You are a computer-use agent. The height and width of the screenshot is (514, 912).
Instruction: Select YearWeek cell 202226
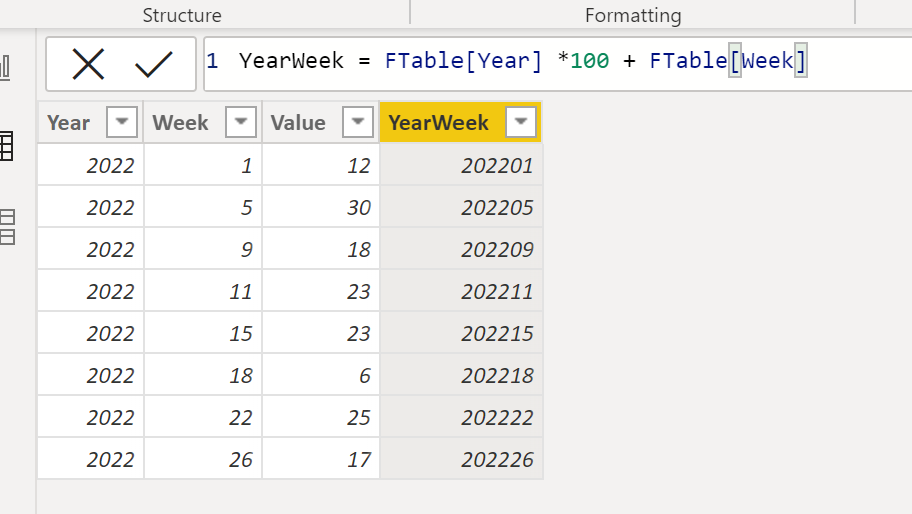461,459
